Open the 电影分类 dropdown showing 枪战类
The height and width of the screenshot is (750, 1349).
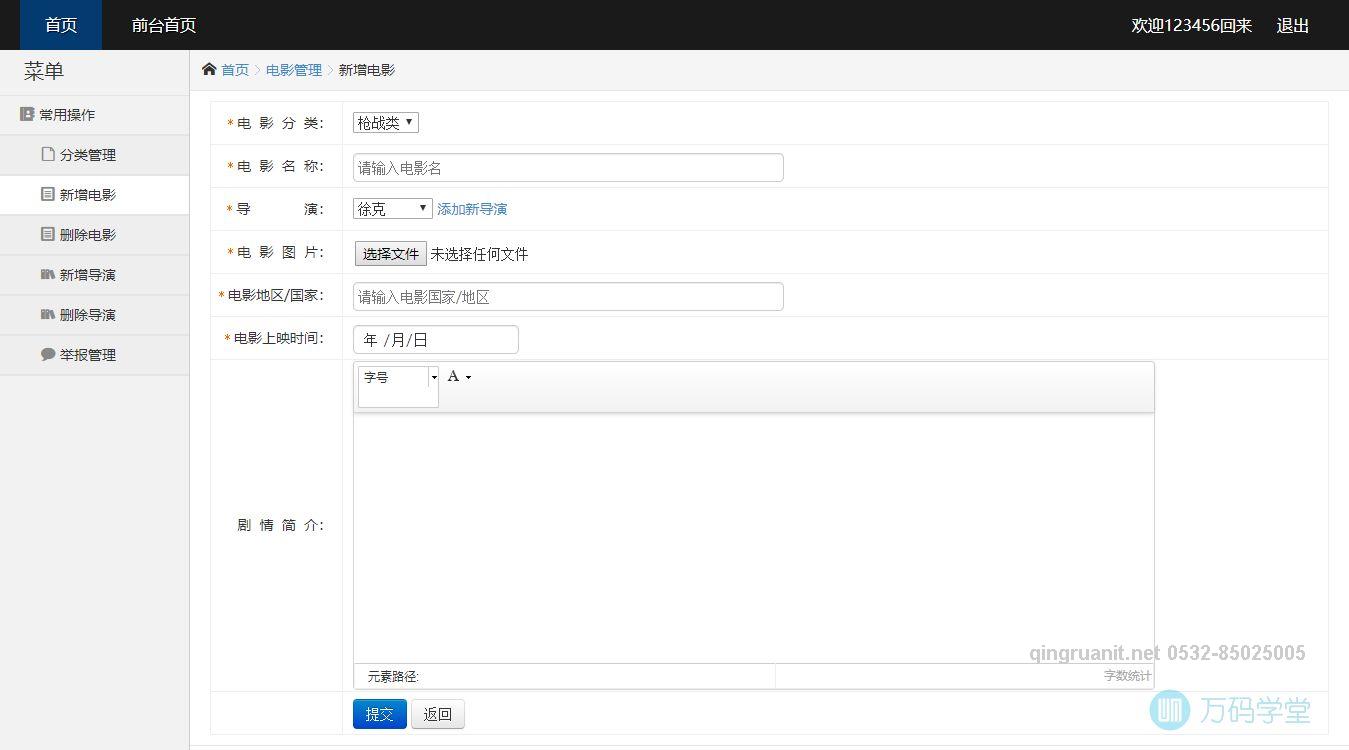click(x=385, y=122)
